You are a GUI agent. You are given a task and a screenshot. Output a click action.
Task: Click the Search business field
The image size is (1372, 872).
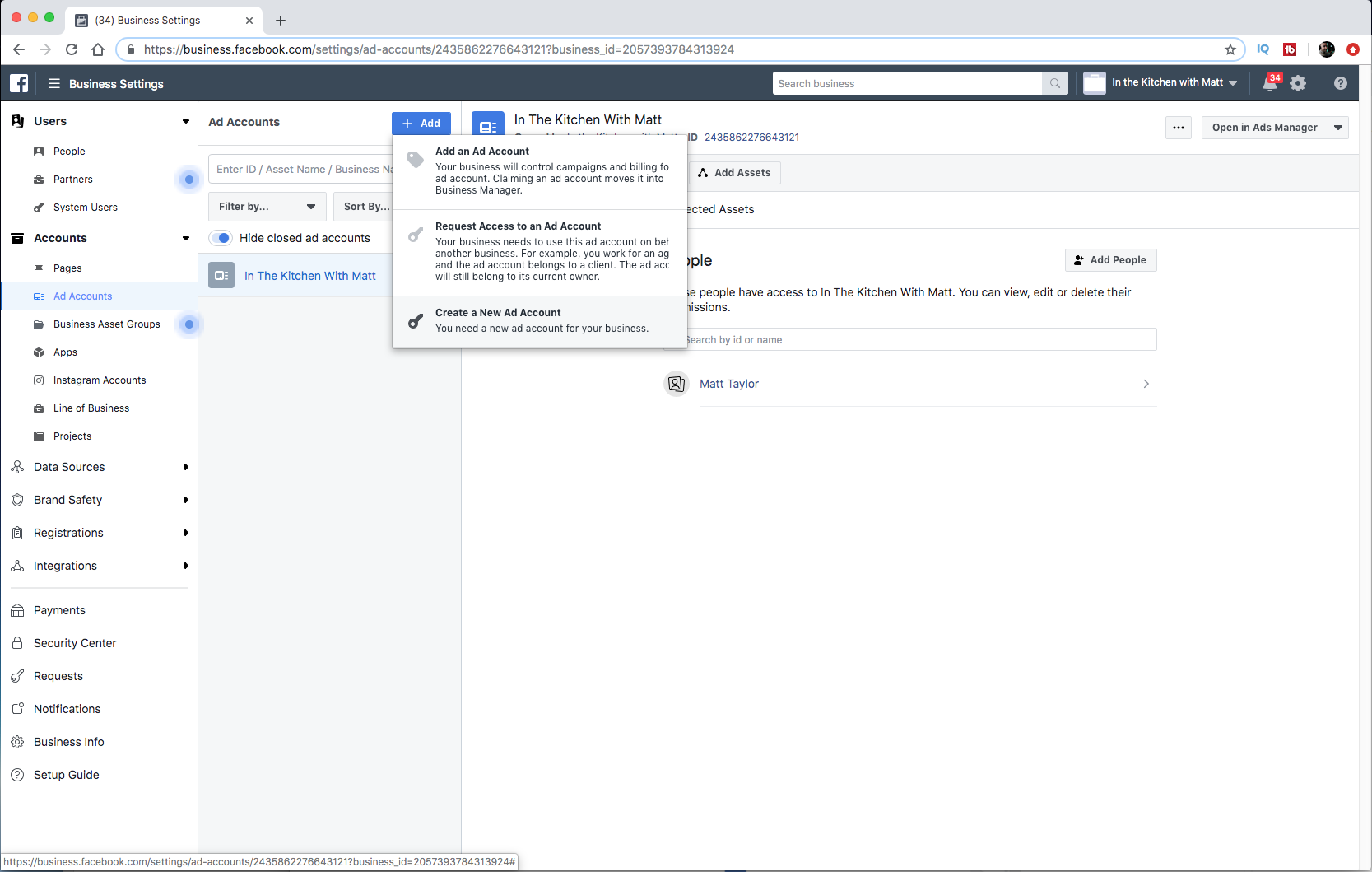(x=907, y=83)
